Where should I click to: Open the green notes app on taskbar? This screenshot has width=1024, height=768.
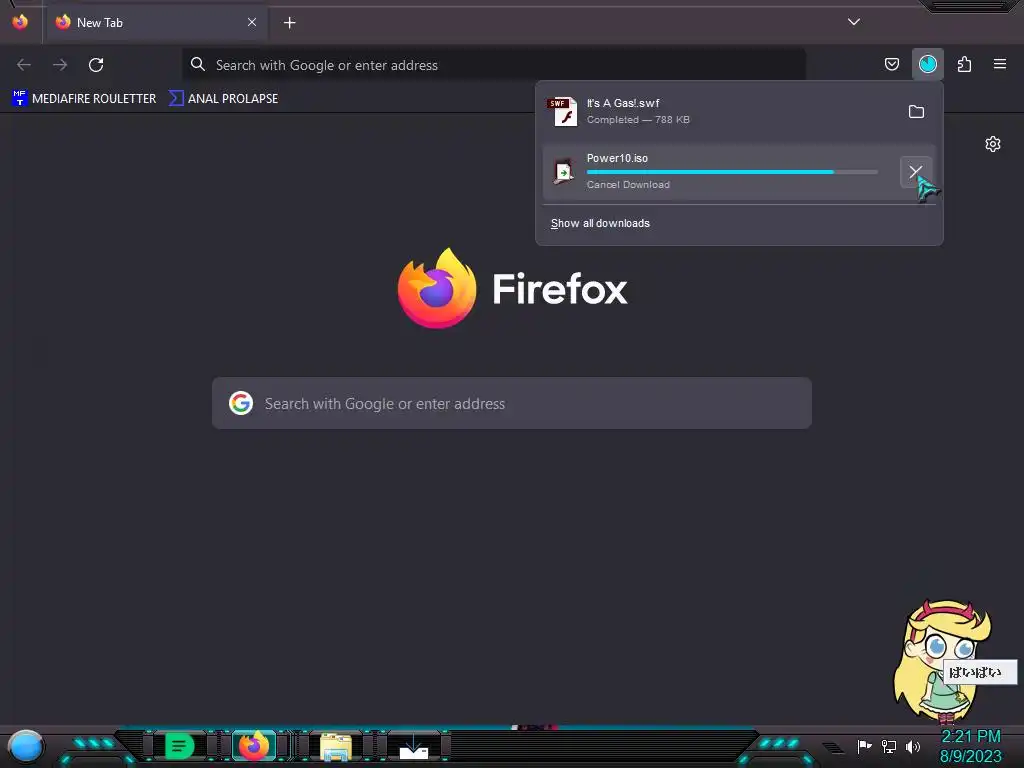(x=179, y=745)
